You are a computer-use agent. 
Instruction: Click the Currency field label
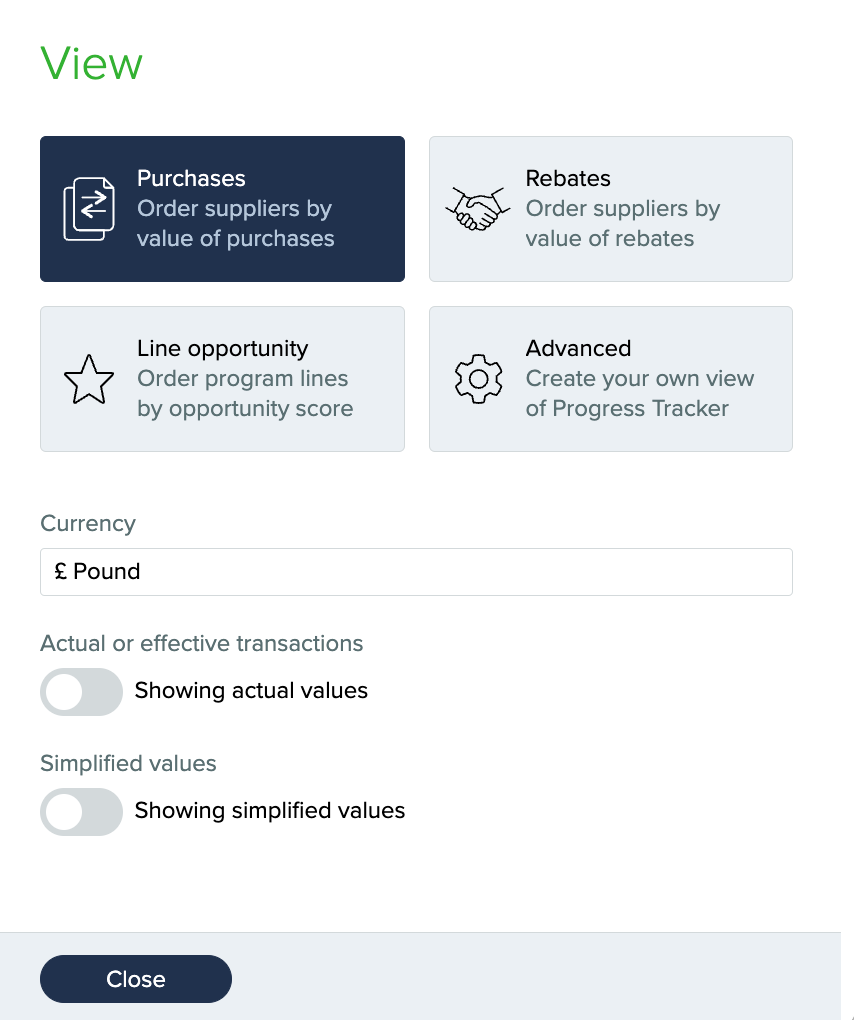pos(88,524)
